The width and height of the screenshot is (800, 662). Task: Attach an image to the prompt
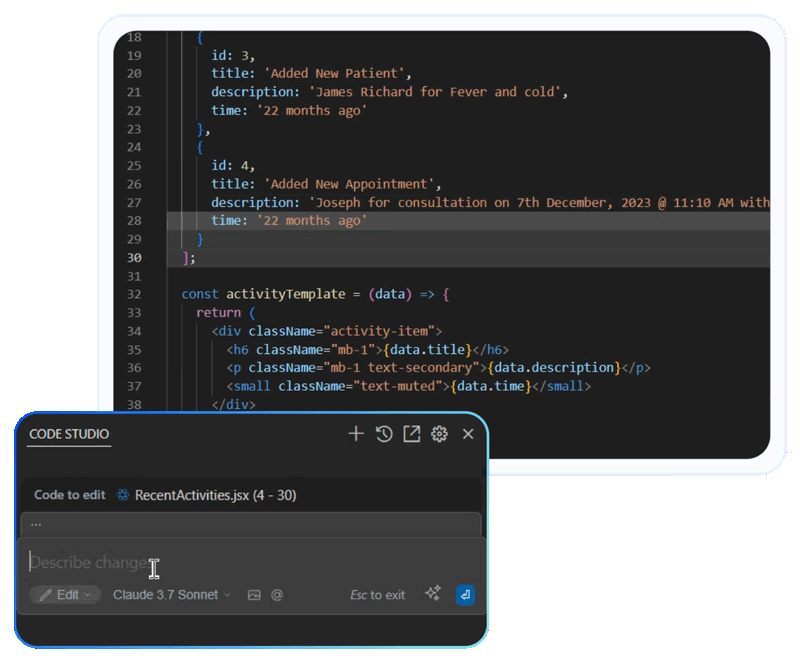(254, 595)
